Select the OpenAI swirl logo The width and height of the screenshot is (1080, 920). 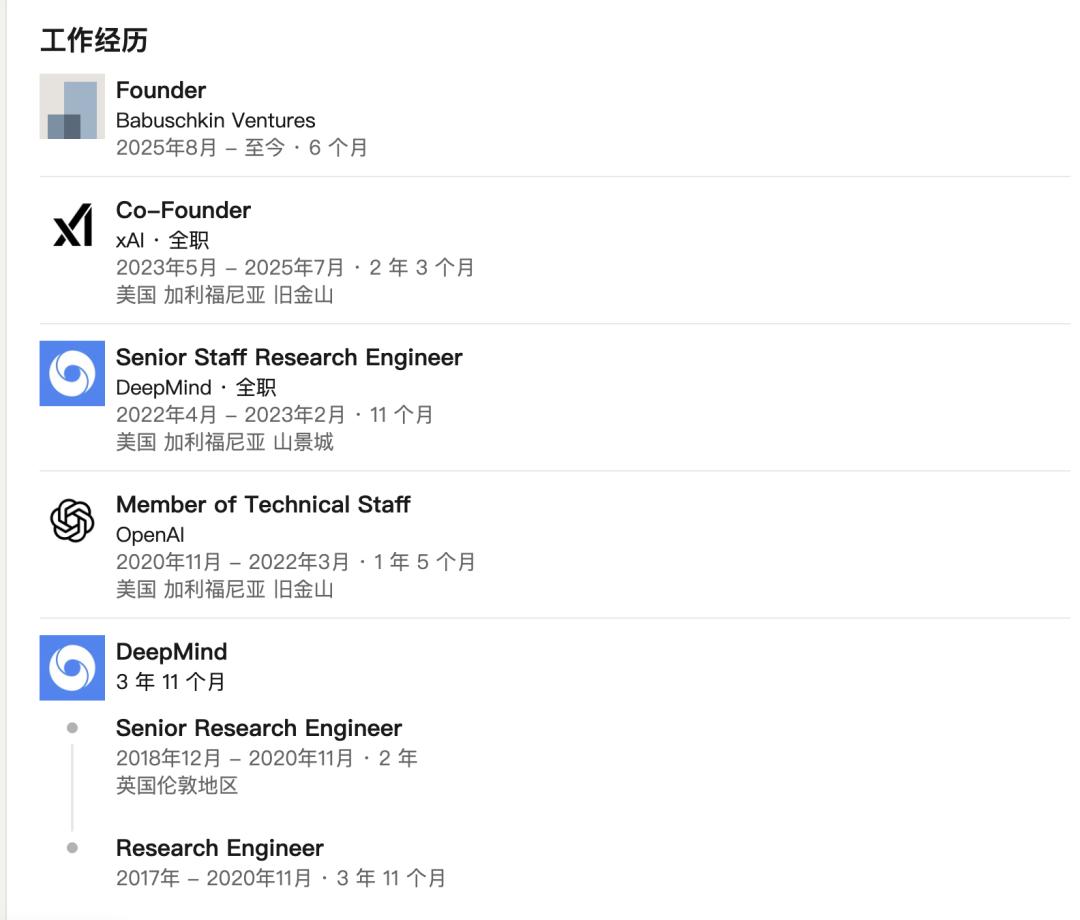coord(72,520)
